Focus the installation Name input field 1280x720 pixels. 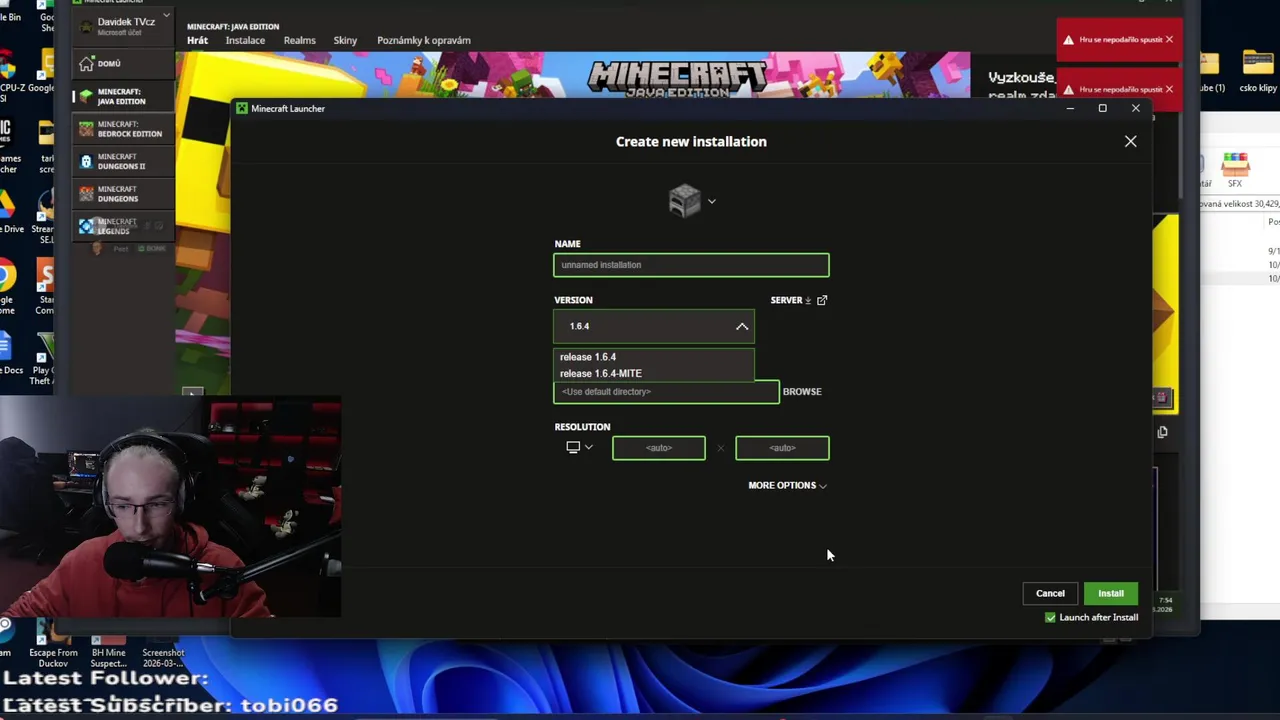coord(691,265)
